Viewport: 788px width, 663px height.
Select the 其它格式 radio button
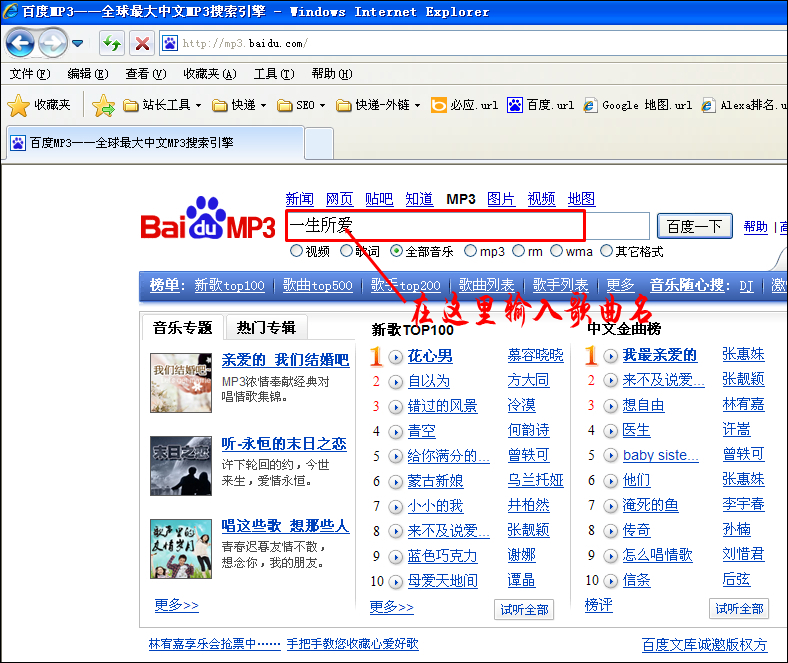click(607, 250)
